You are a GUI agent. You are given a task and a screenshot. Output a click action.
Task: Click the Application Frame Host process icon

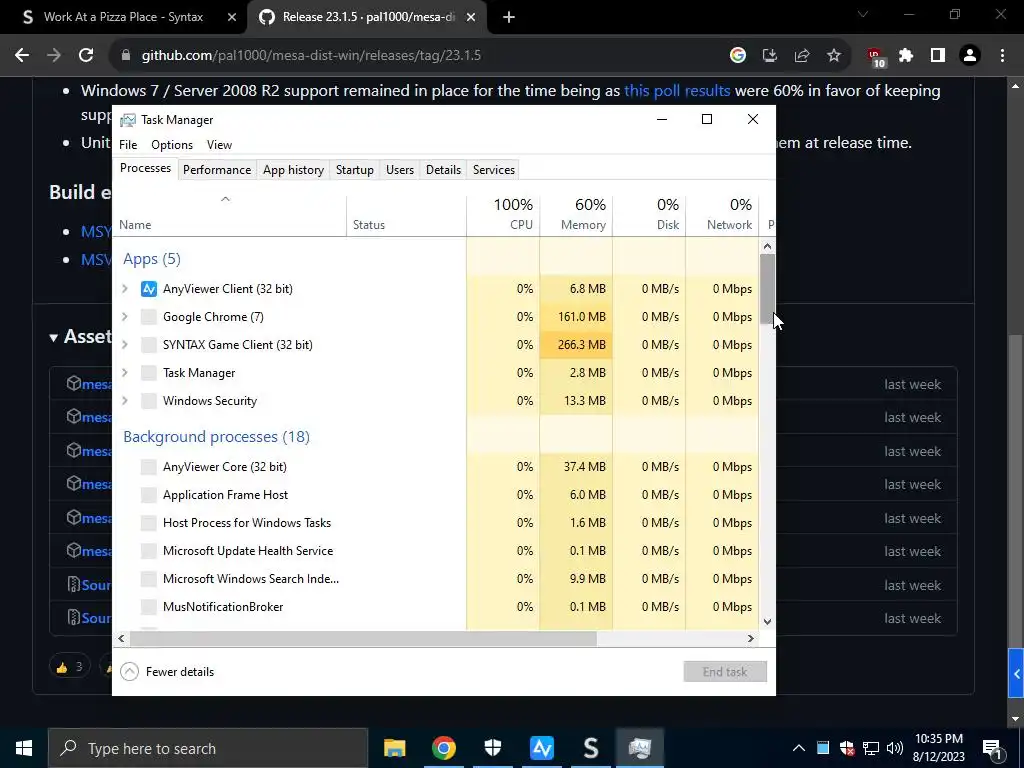(x=149, y=495)
